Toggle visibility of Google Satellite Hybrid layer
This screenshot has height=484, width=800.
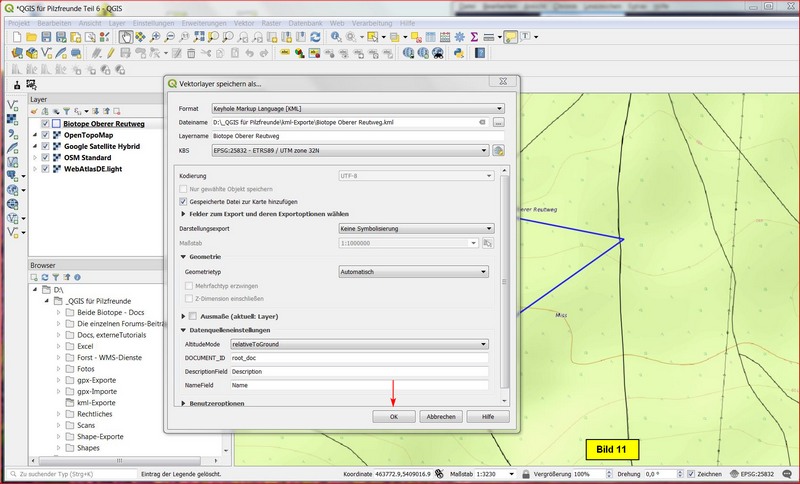click(45, 146)
